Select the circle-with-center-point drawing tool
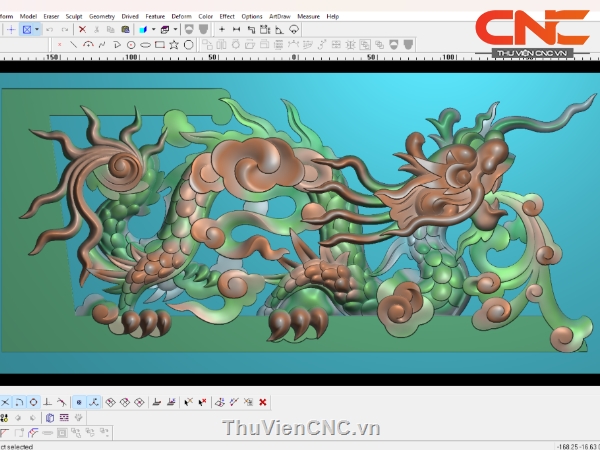 tap(131, 45)
